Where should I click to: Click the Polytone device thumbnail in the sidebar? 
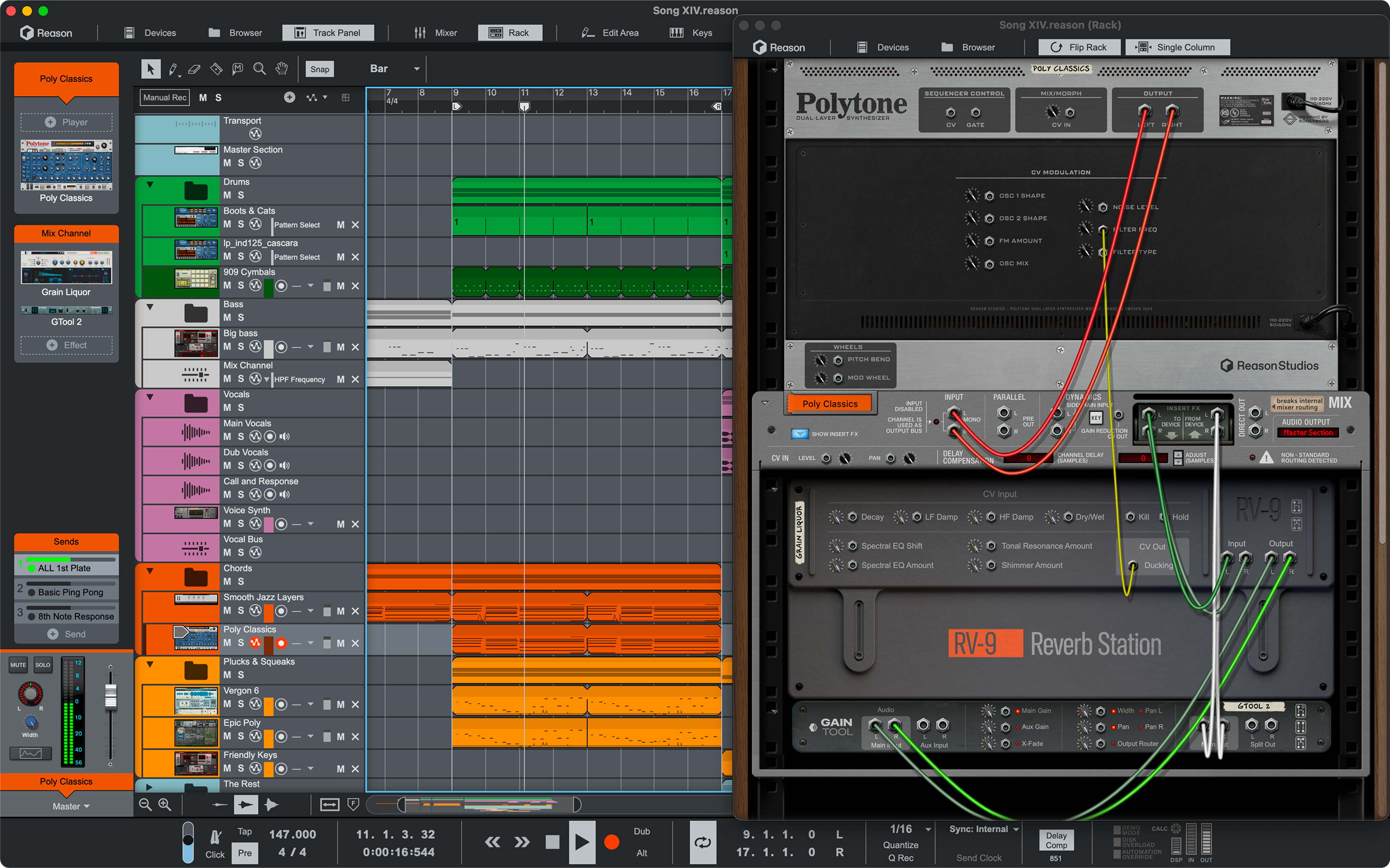point(67,165)
